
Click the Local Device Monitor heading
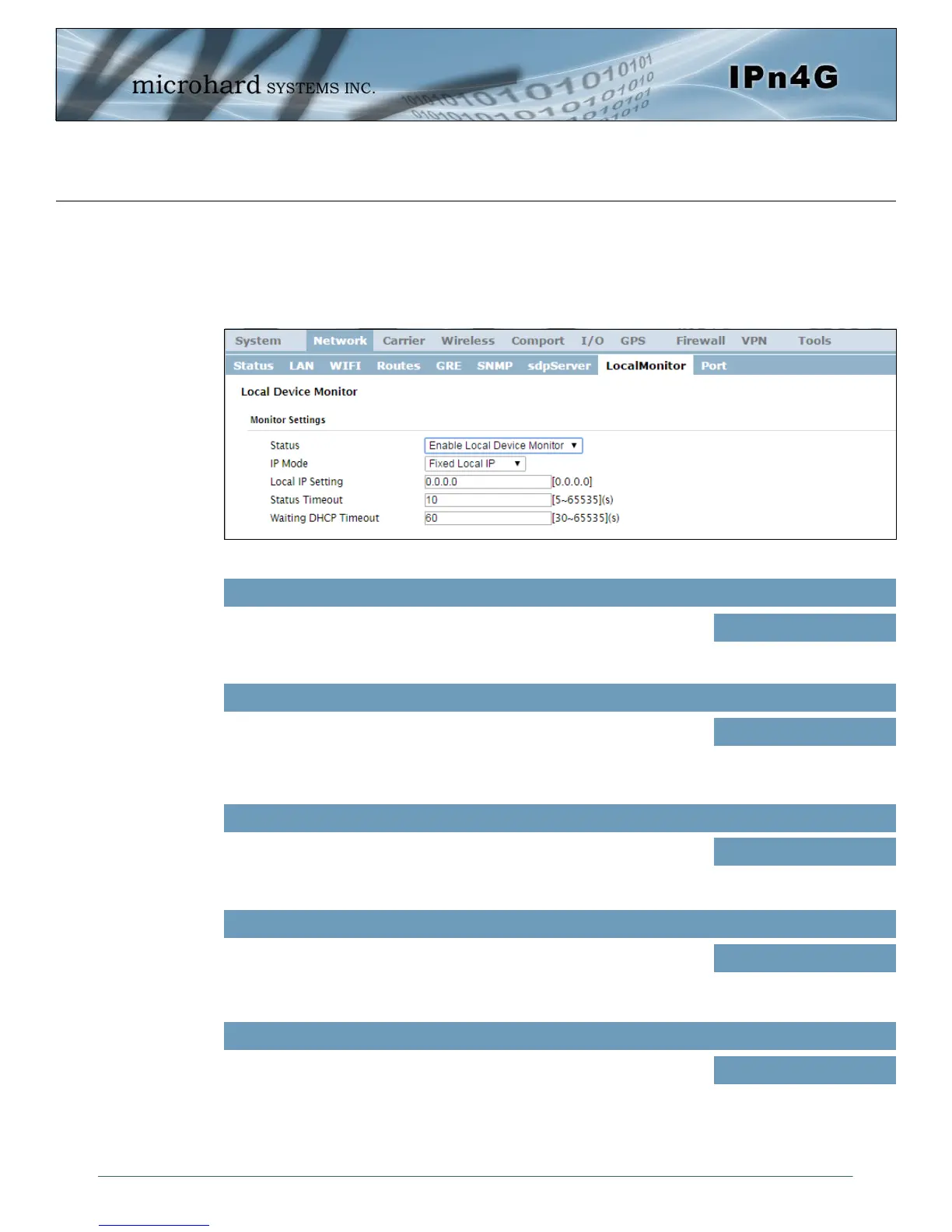299,392
